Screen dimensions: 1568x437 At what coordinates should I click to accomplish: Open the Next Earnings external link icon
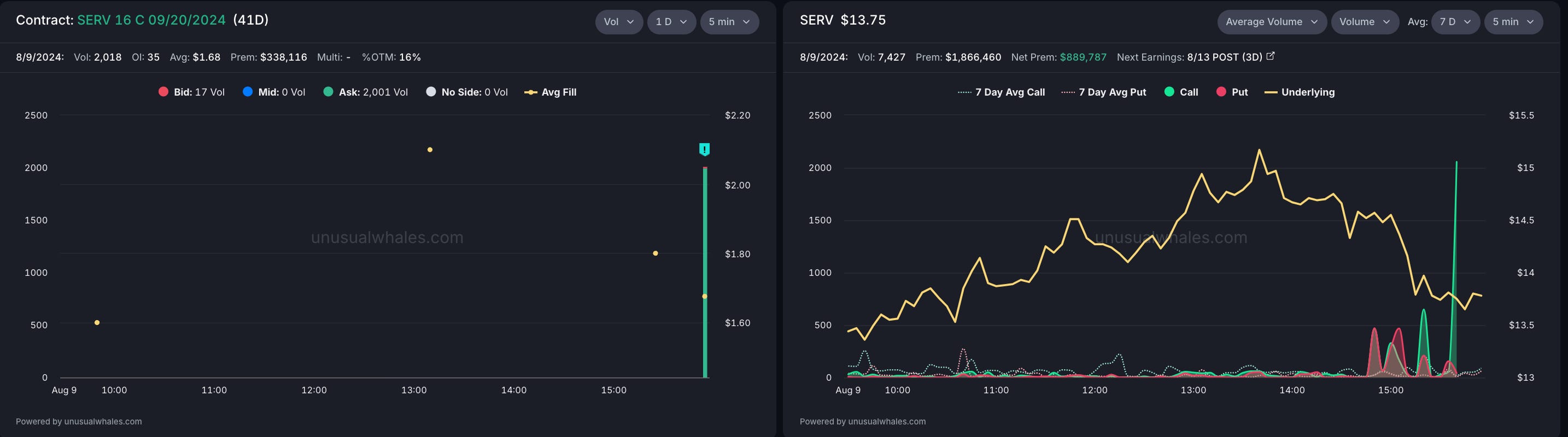[1271, 56]
